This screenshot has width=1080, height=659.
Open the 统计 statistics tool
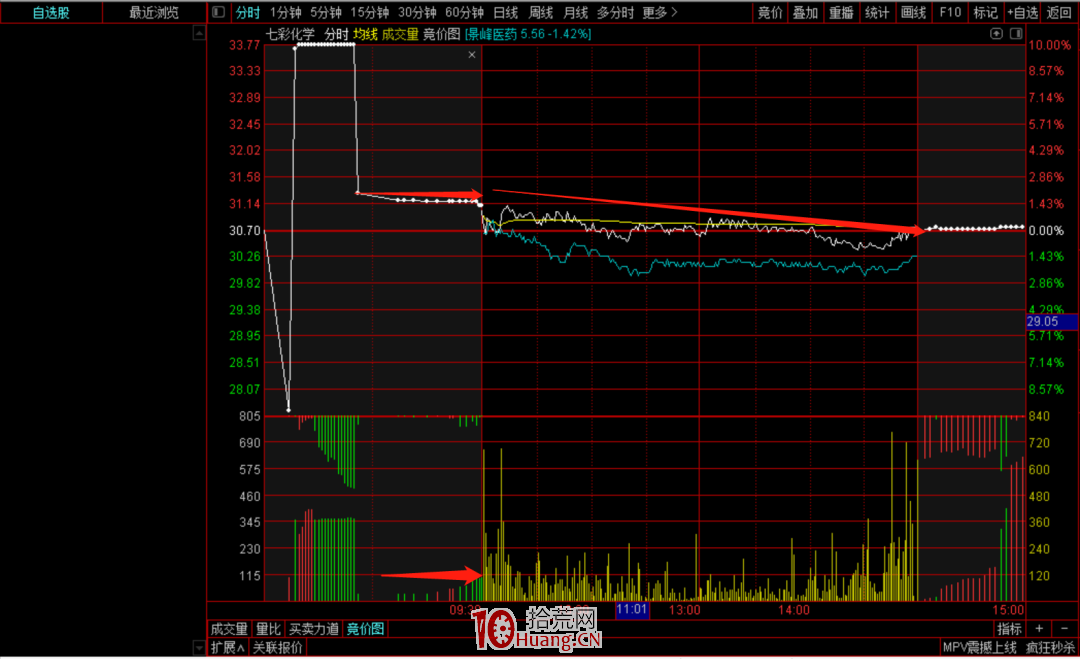(877, 12)
